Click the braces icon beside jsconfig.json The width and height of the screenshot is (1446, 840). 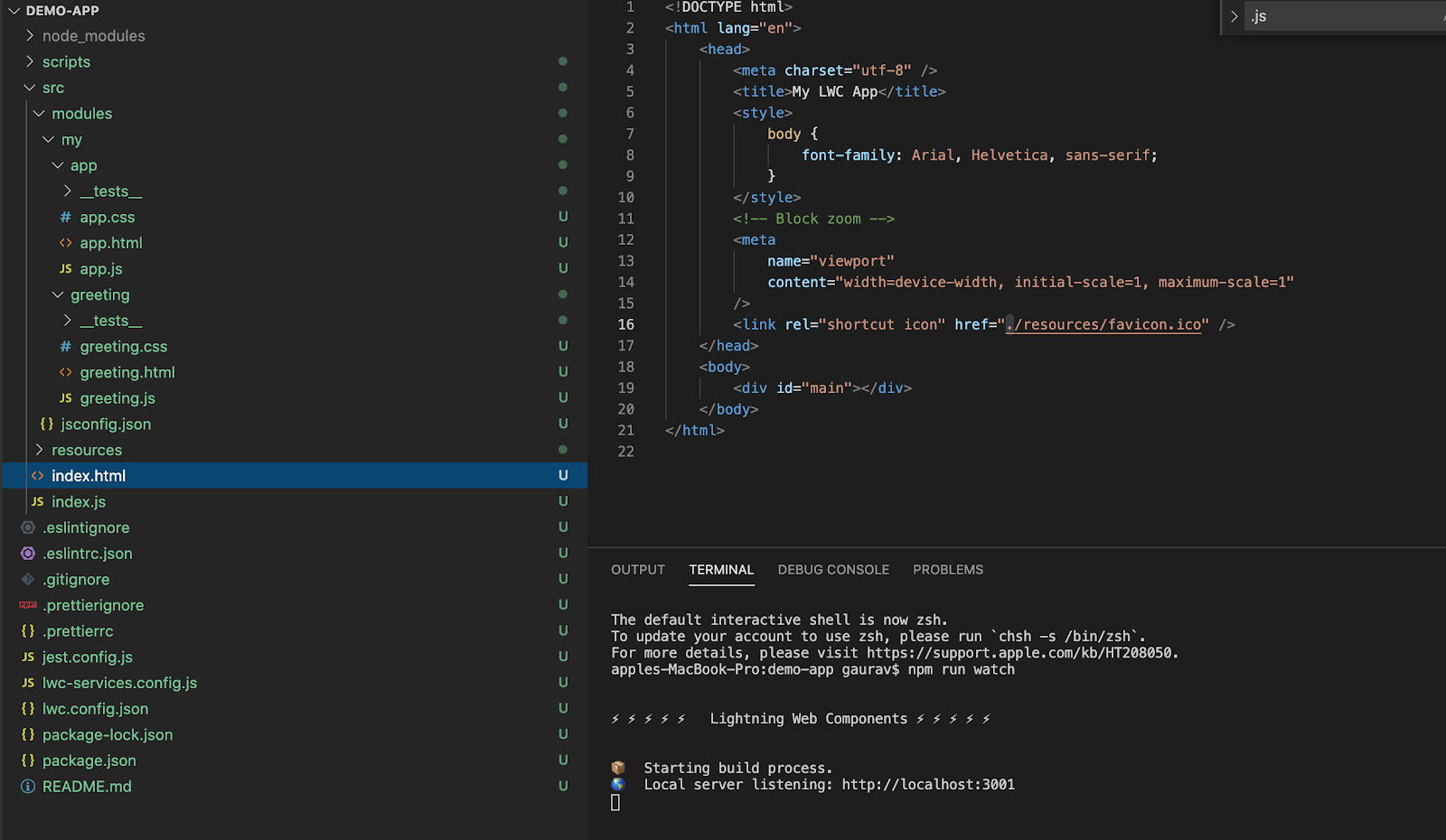click(47, 424)
